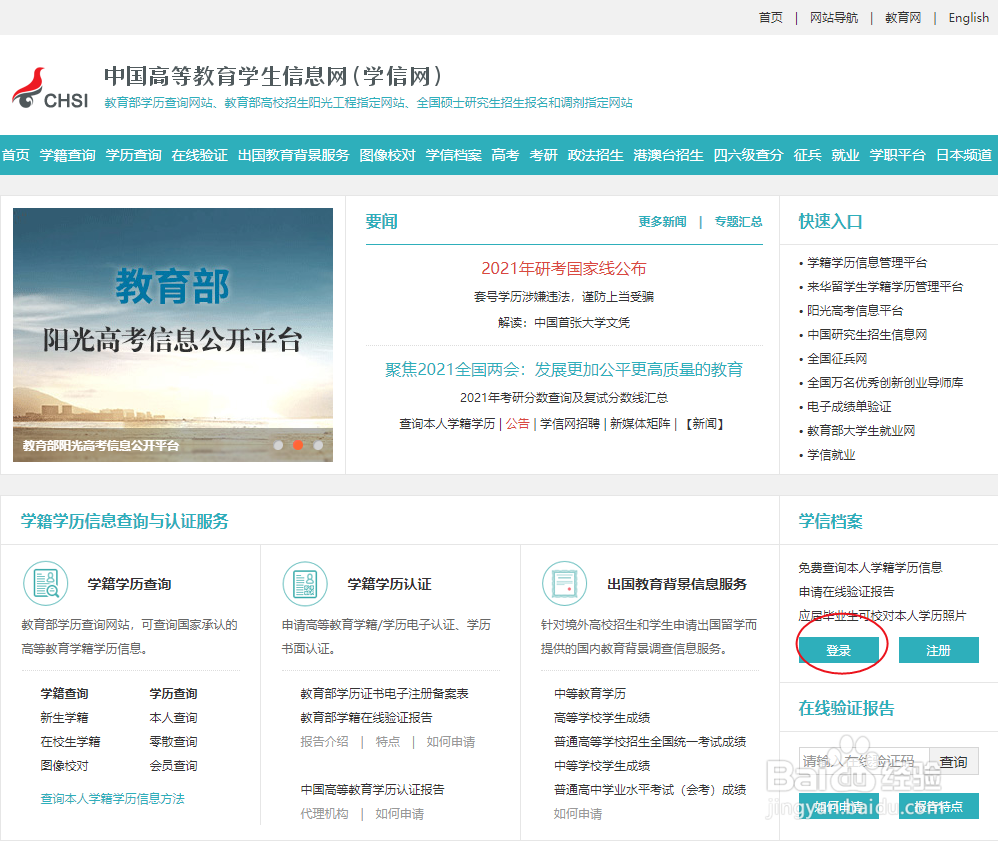Open 网站导航 in the top bar
This screenshot has height=841, width=998.
point(833,17)
